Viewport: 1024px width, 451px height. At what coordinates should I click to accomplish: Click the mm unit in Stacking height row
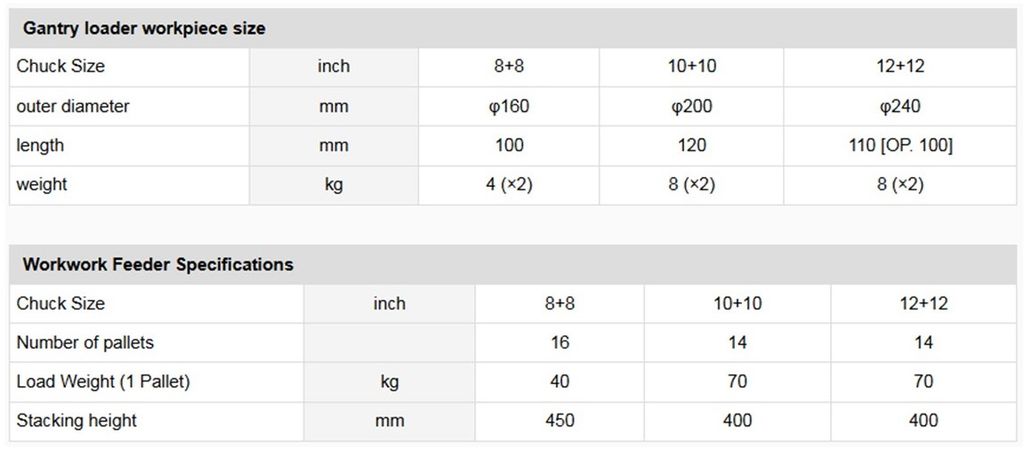[389, 421]
